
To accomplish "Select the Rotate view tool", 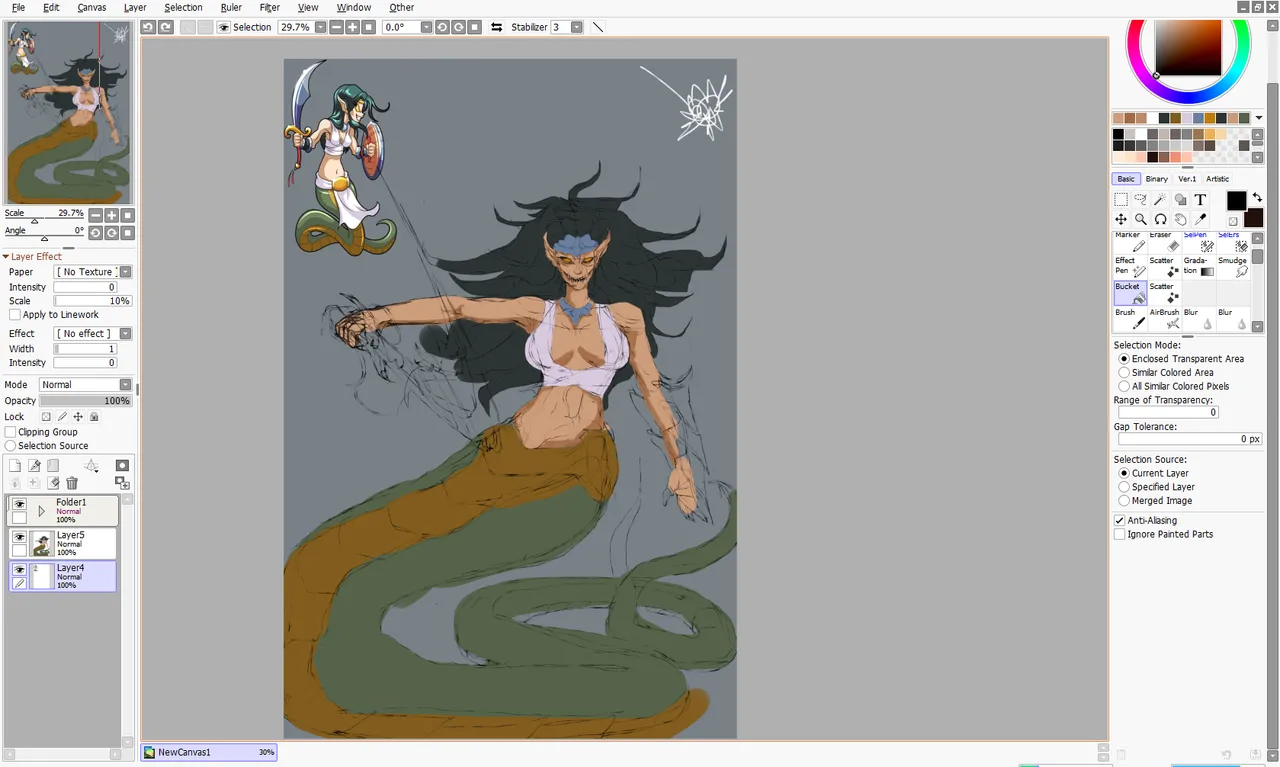I will pos(1160,219).
